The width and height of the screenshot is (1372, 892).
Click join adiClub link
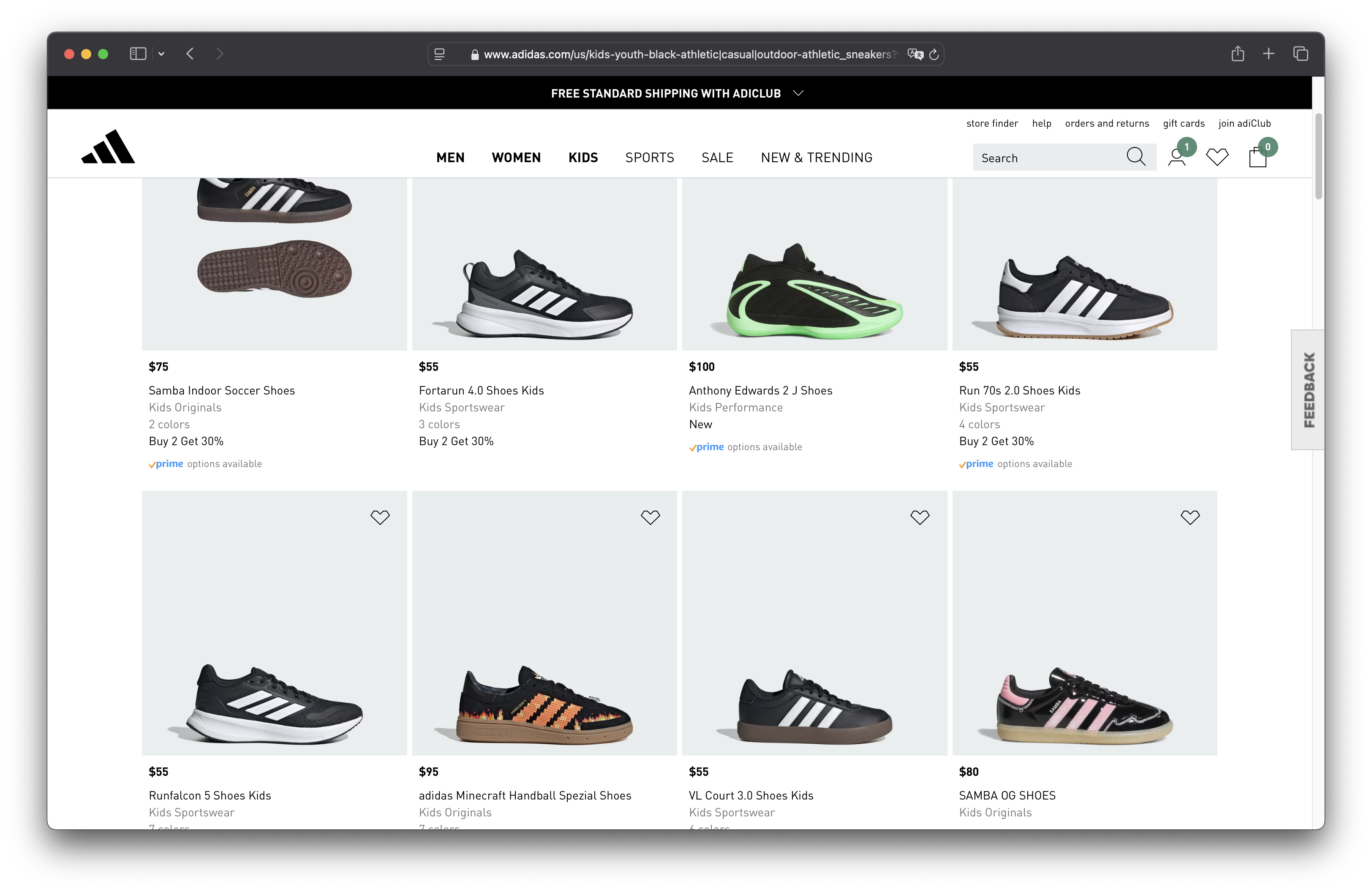click(1244, 123)
